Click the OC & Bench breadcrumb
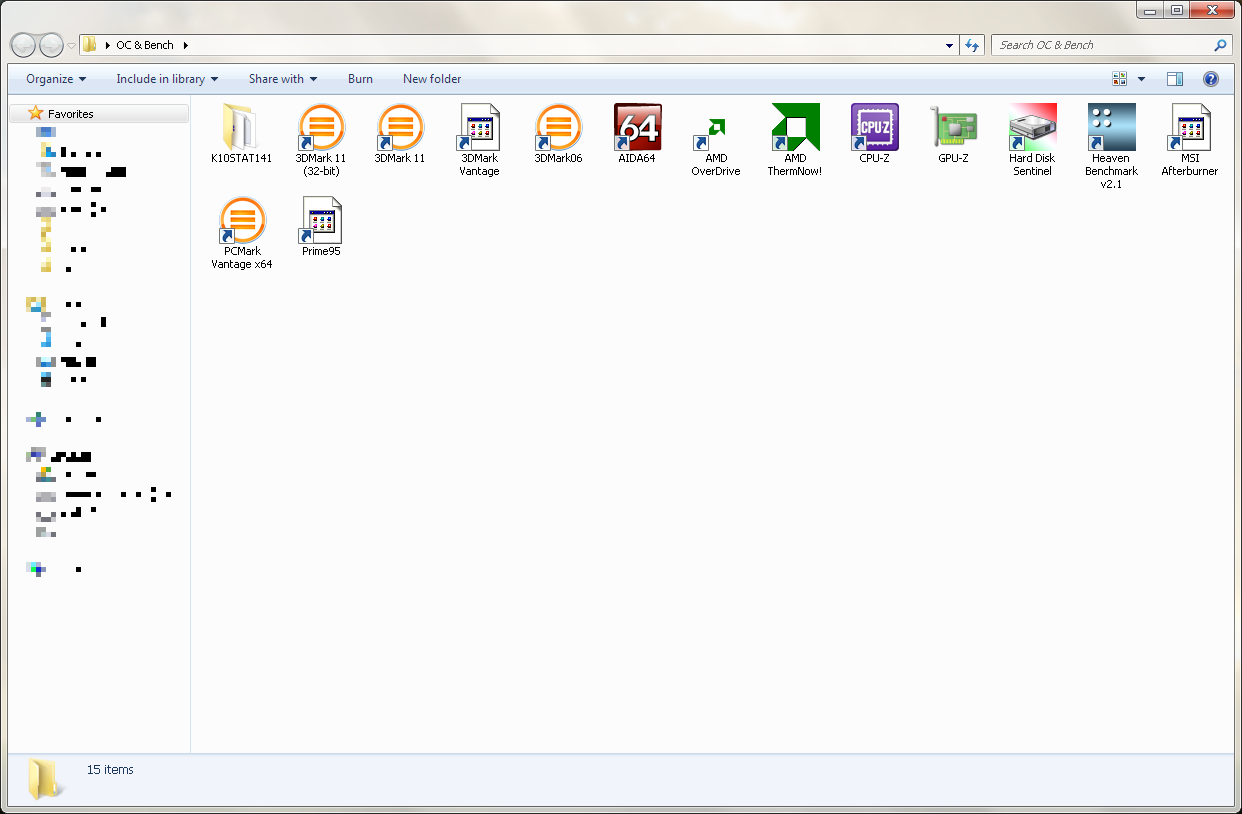 click(145, 45)
